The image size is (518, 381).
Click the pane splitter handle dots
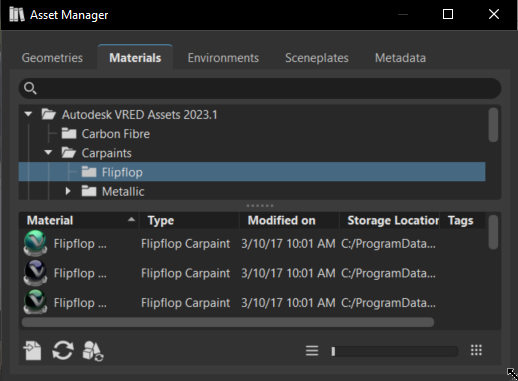point(260,206)
